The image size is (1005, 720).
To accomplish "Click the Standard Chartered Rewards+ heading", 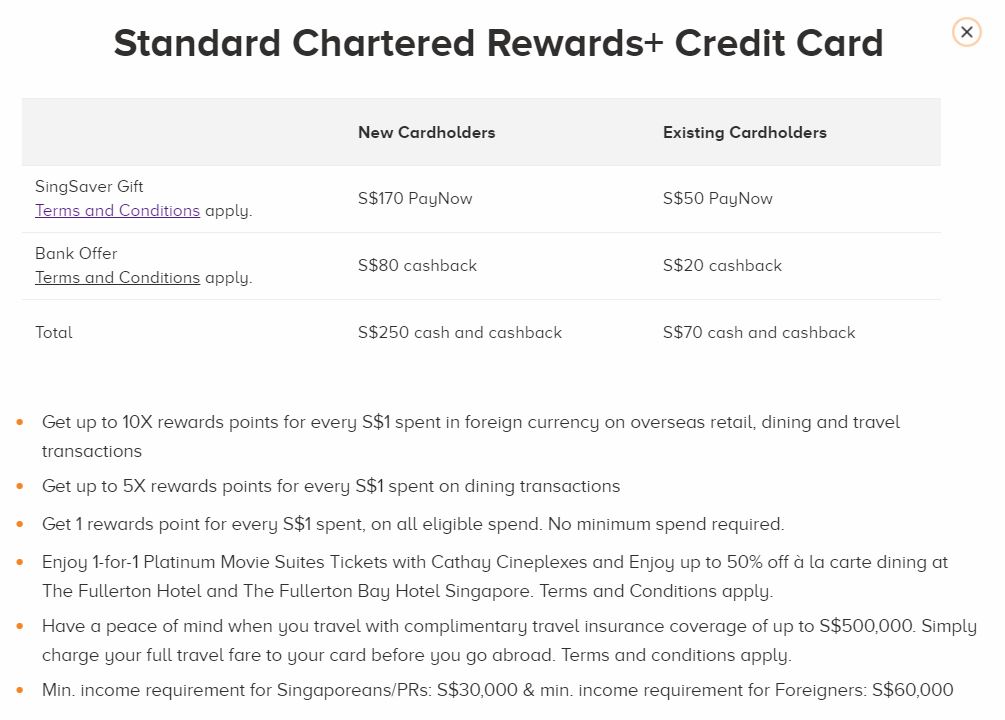I will [498, 44].
